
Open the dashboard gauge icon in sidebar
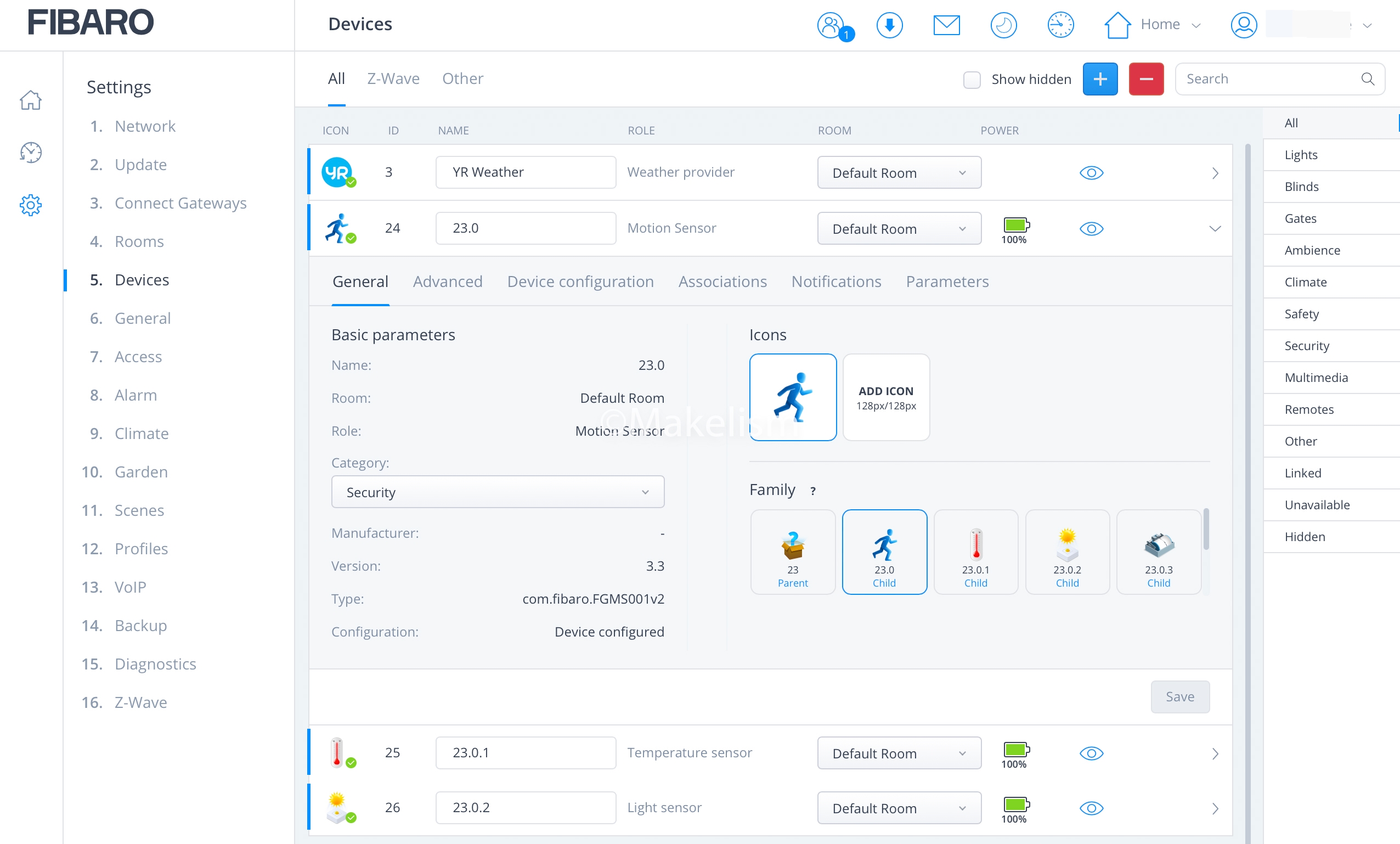[x=31, y=153]
